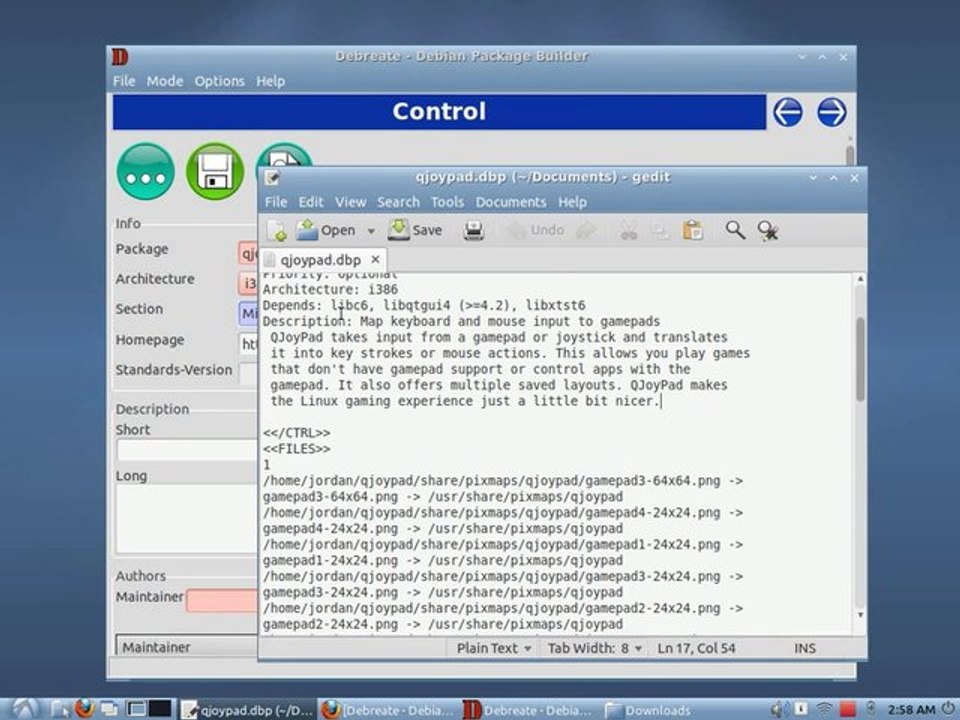Screen dimensions: 960x720
Task: Click gedit scrollbar down arrow
Action: pyautogui.click(x=860, y=615)
